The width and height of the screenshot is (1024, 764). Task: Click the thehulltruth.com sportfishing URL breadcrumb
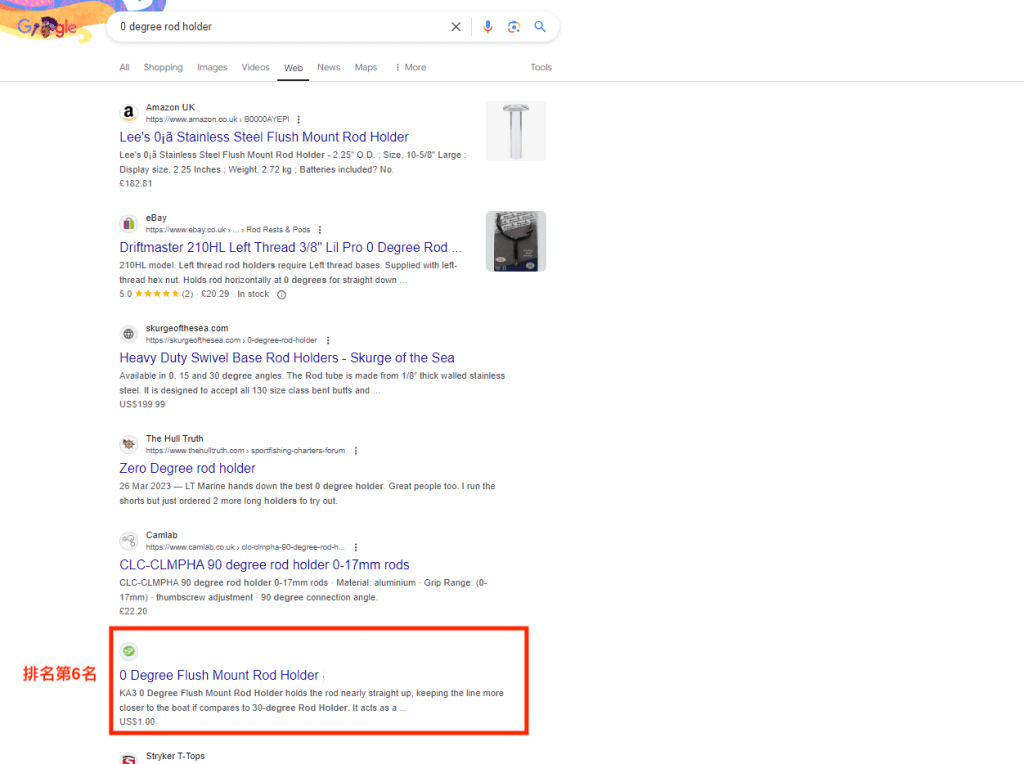point(246,451)
